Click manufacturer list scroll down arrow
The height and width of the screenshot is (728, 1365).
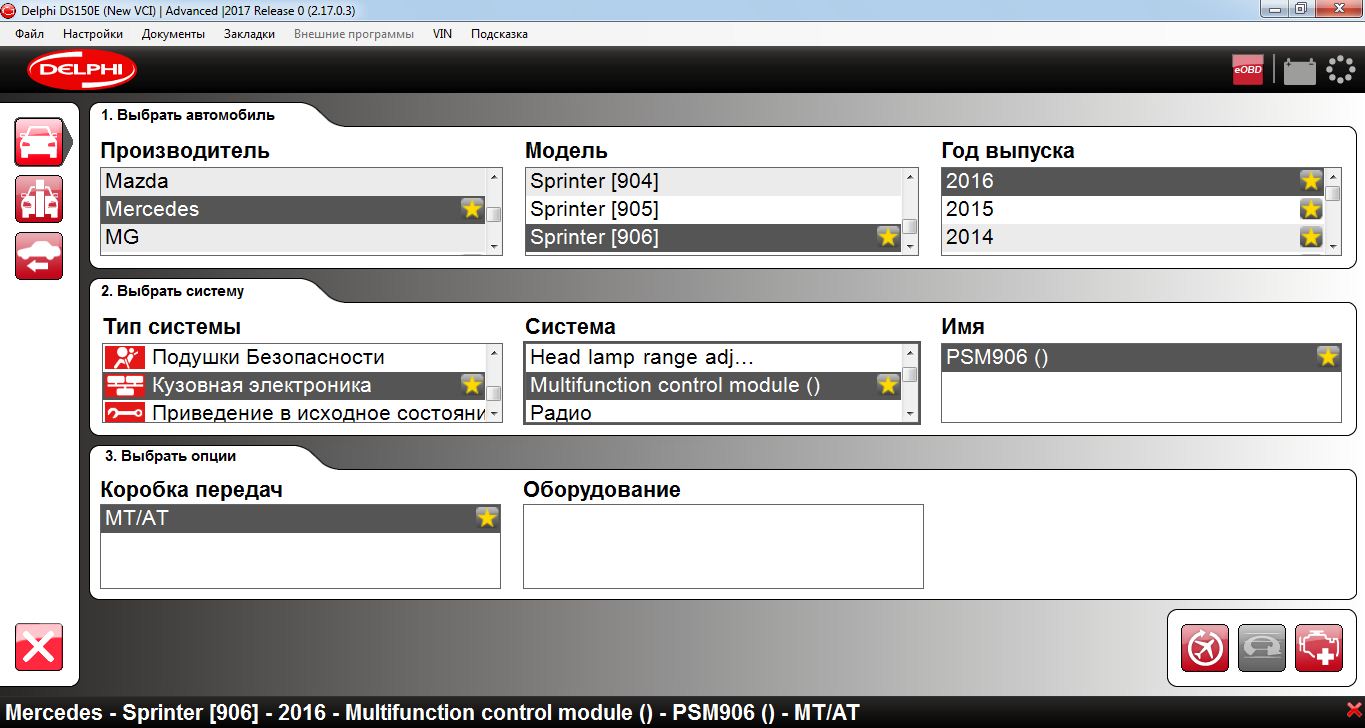click(x=494, y=245)
